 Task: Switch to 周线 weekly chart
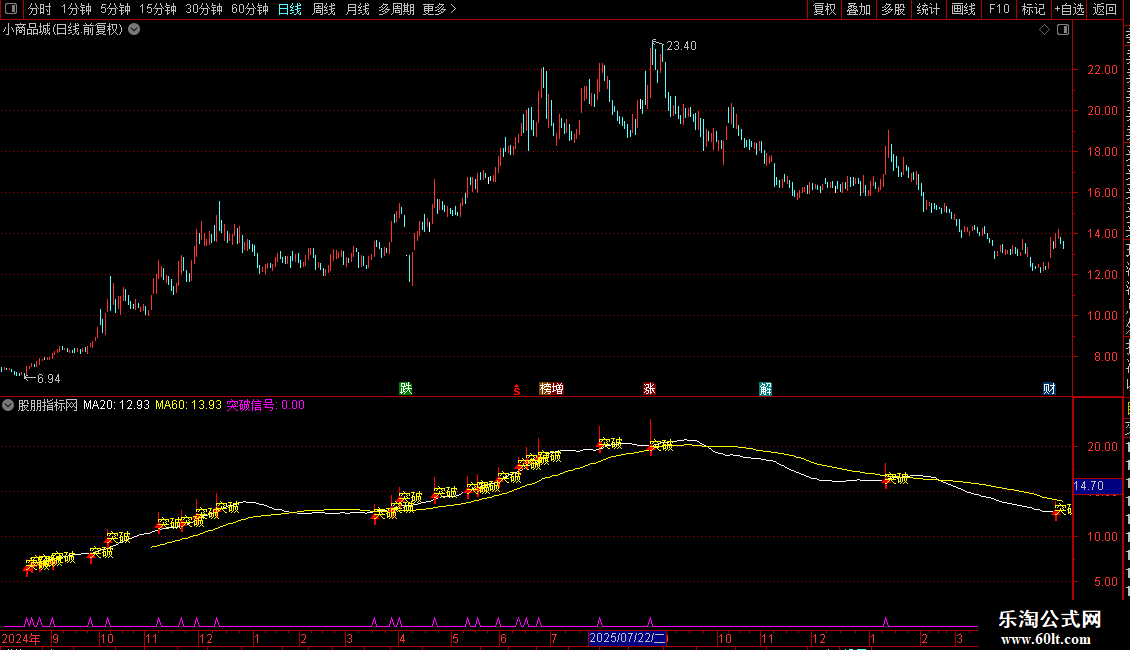click(x=324, y=9)
